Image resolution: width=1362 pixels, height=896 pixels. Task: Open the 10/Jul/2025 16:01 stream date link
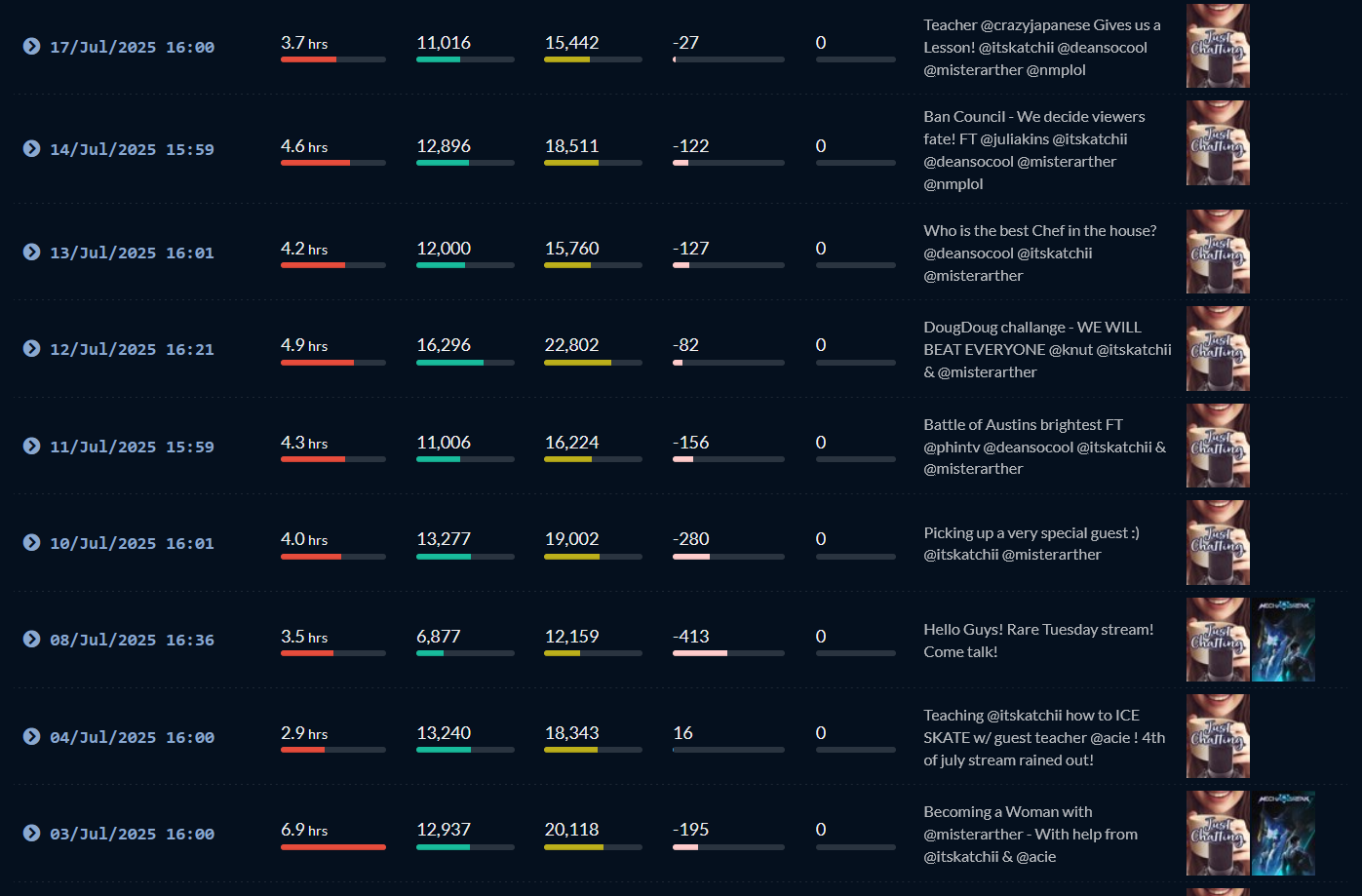(132, 543)
